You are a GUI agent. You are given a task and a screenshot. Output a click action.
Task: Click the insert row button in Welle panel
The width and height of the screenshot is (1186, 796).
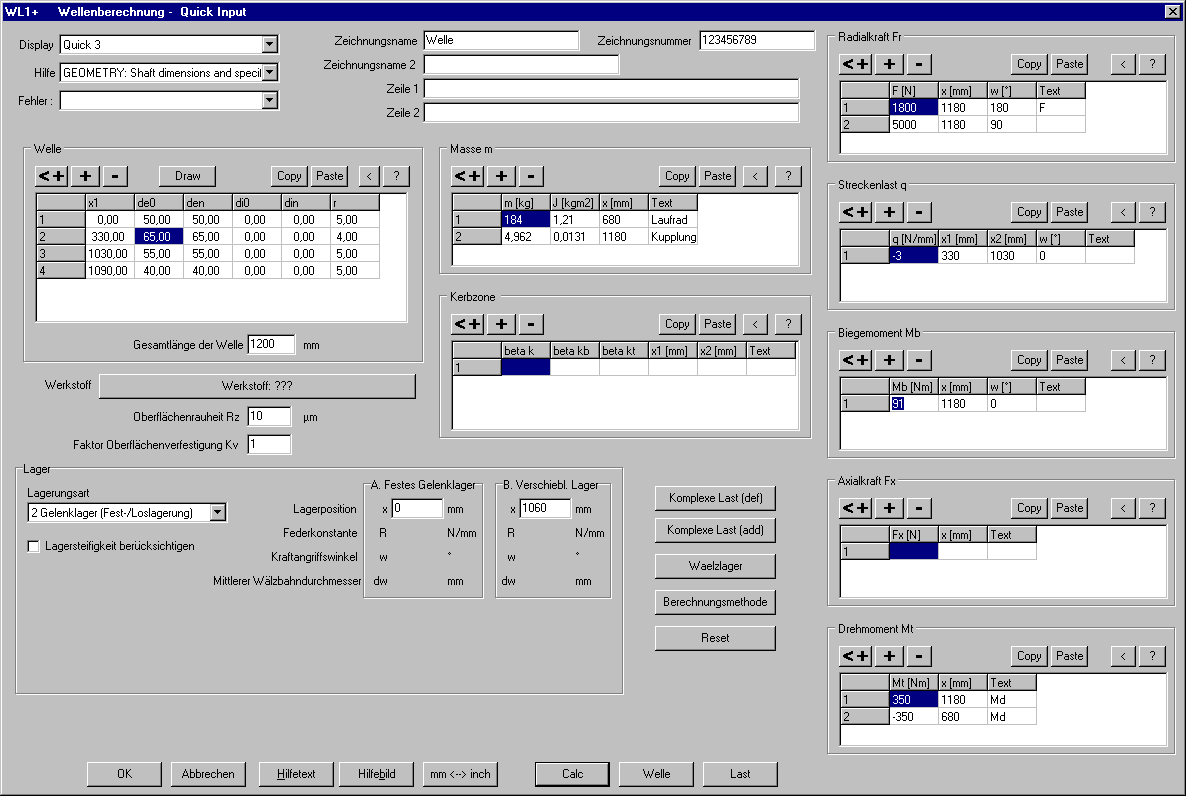[51, 176]
